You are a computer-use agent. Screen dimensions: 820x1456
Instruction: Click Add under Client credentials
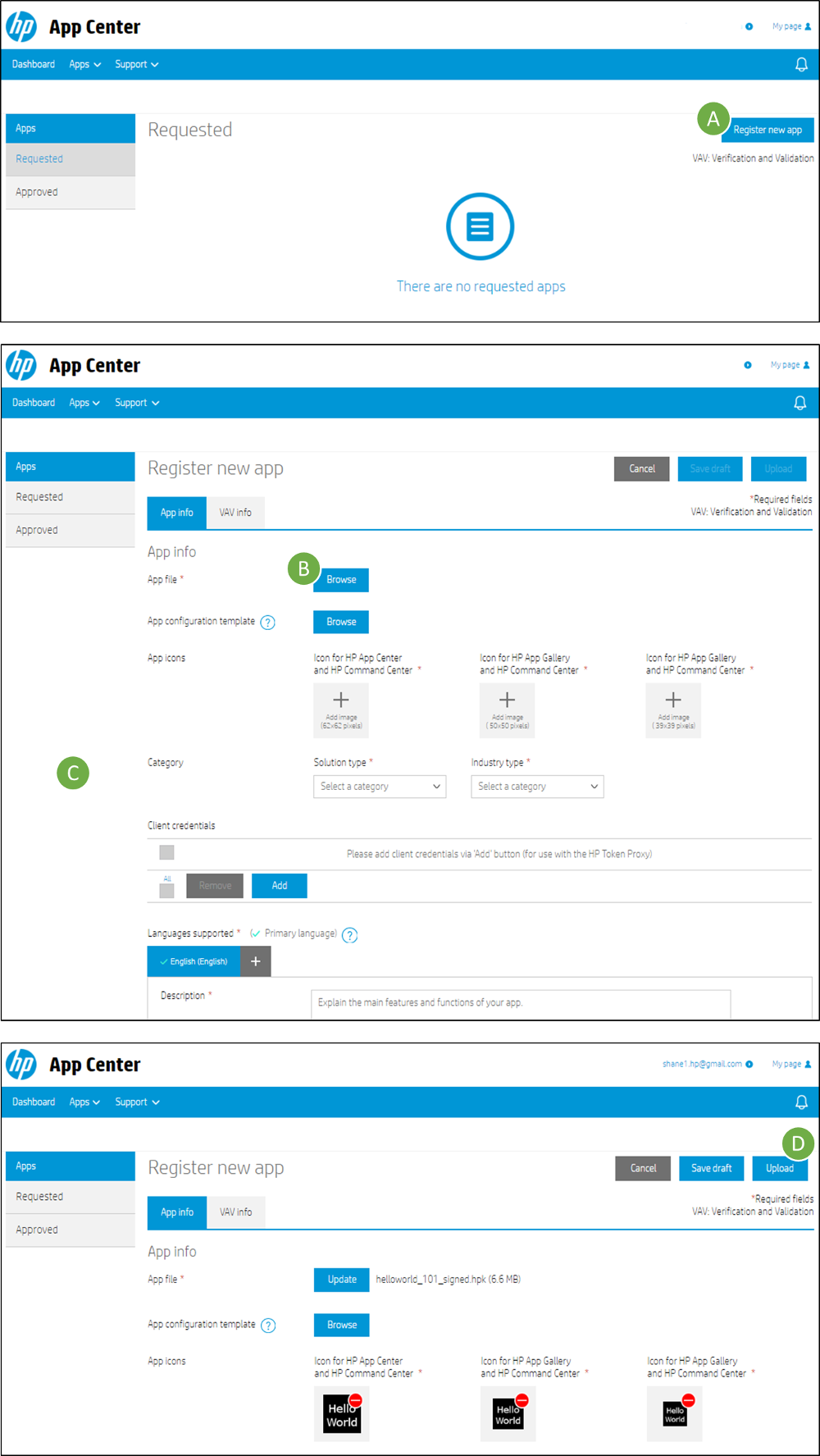click(280, 886)
